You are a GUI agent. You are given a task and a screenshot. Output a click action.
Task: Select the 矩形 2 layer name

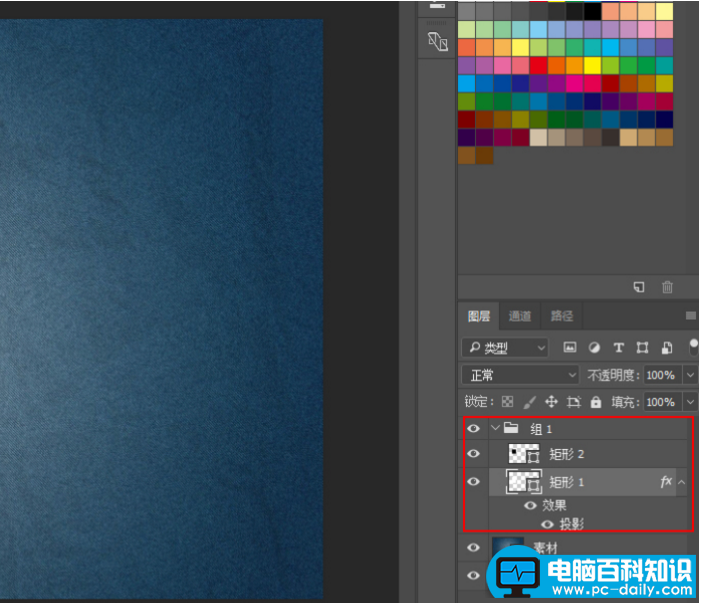tap(566, 454)
